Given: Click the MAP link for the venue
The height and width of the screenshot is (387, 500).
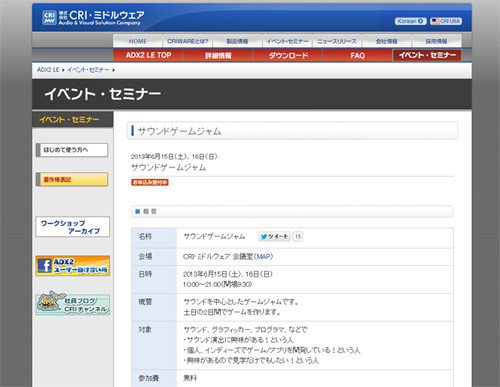Looking at the screenshot, I should 263,256.
